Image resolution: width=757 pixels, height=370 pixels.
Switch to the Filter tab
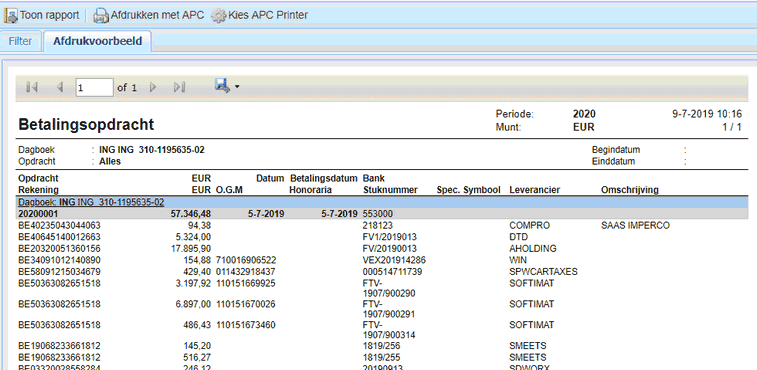(20, 42)
